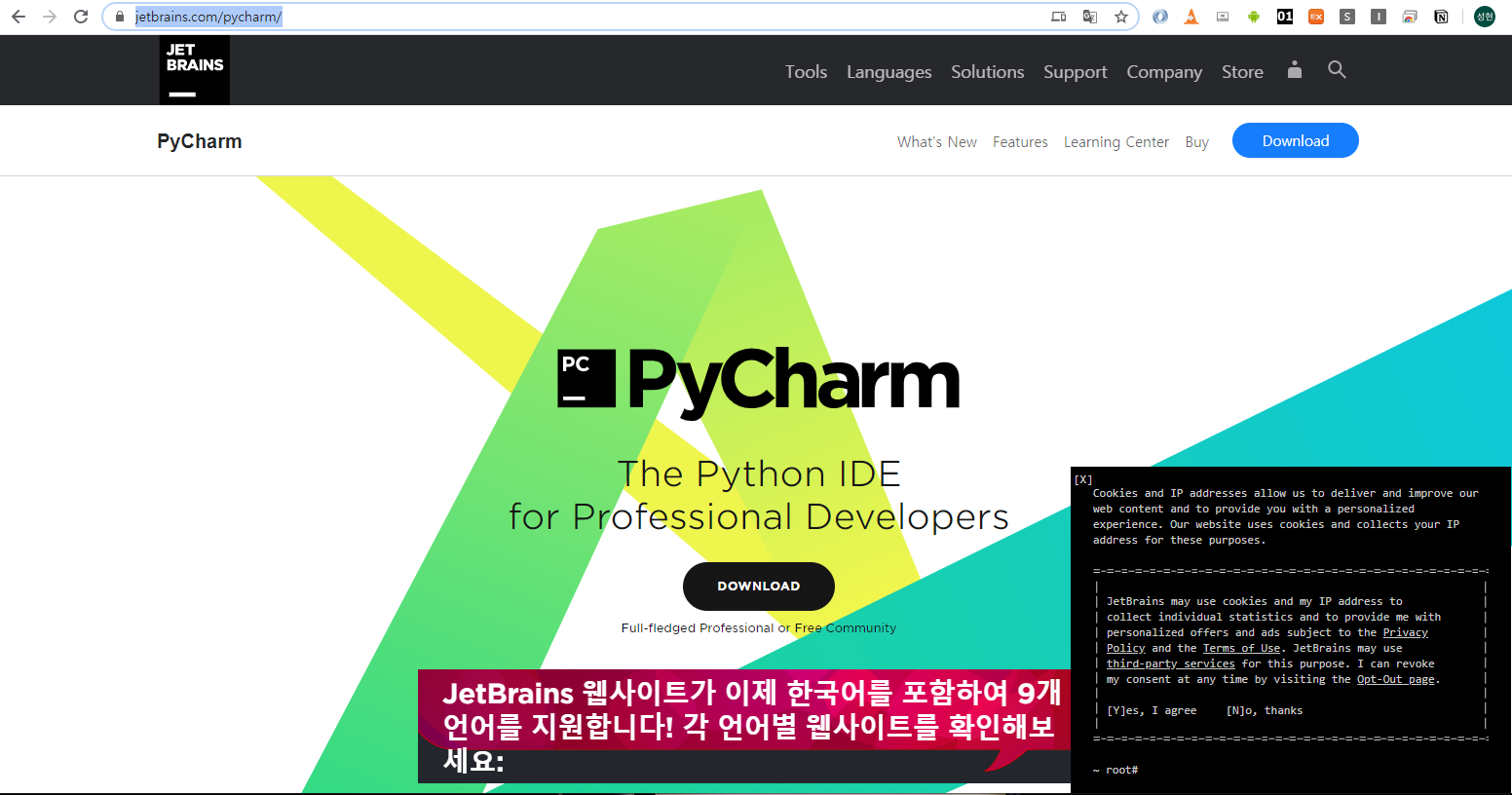
Task: Bookmark this page with the star icon
Action: pos(1121,17)
